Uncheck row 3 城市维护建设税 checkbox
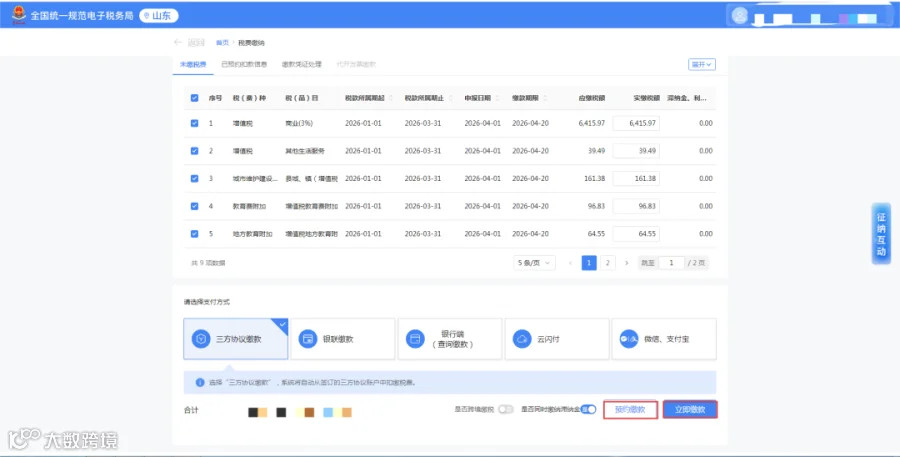Viewport: 900px width, 457px height. (x=195, y=179)
